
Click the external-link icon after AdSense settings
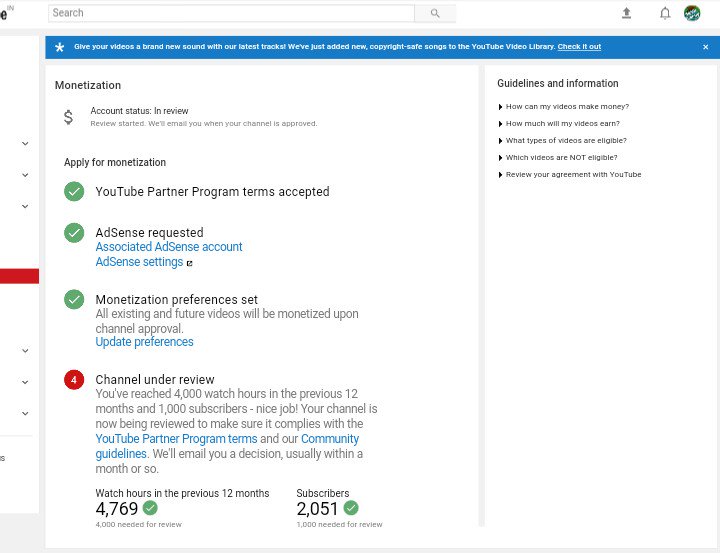click(189, 263)
